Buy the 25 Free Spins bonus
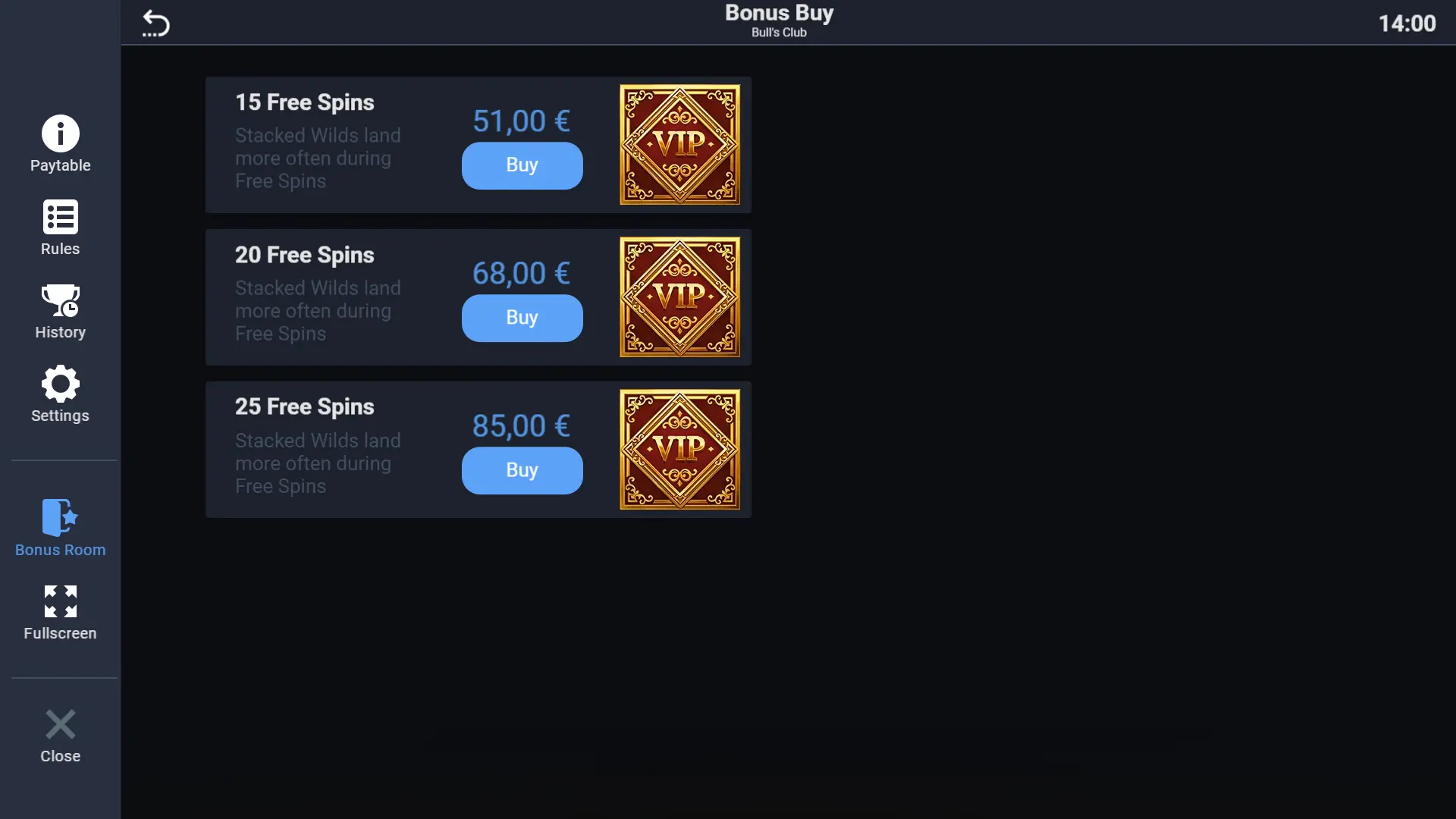 pos(522,470)
